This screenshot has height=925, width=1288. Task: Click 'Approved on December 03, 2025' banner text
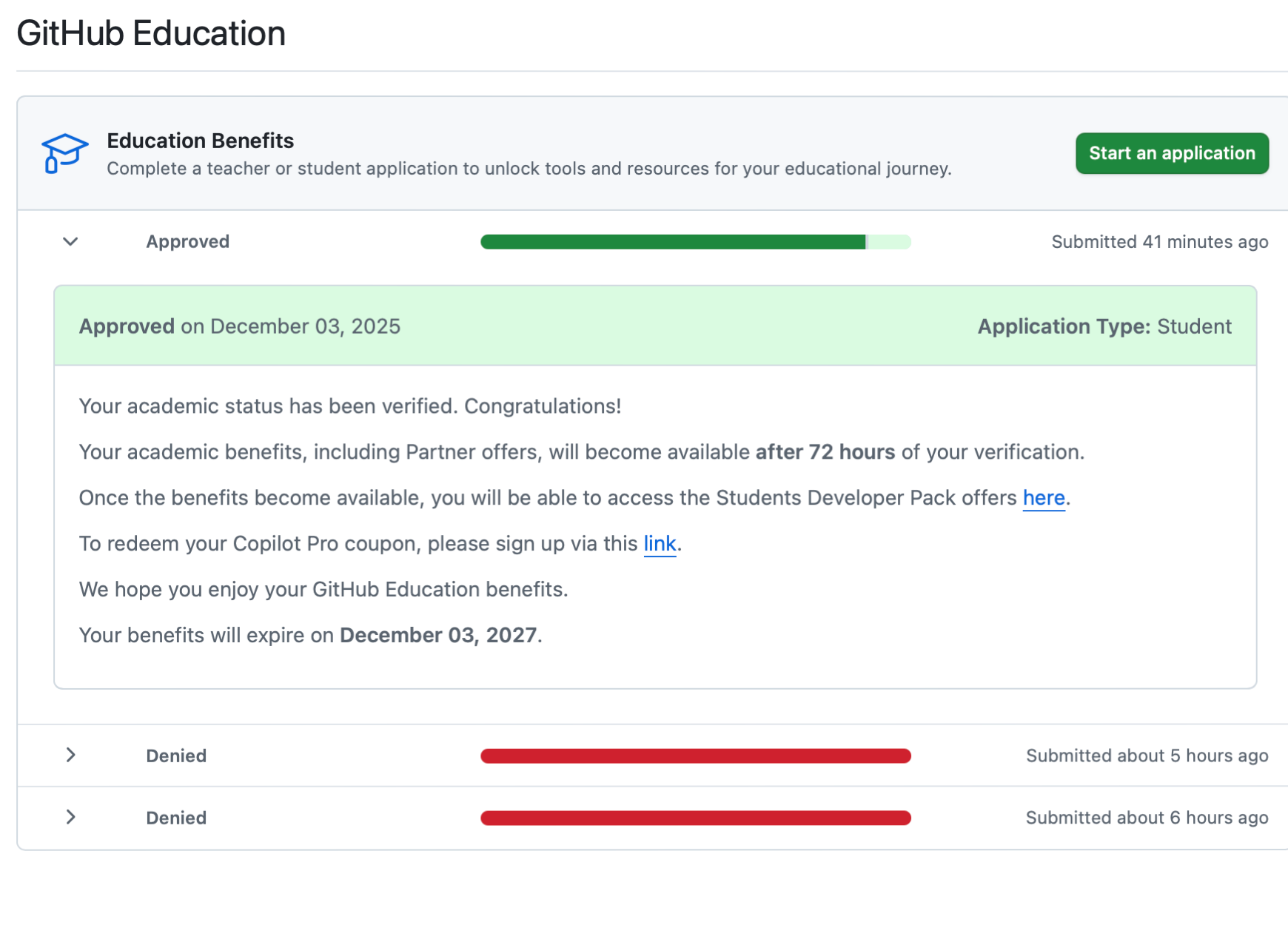tap(239, 326)
